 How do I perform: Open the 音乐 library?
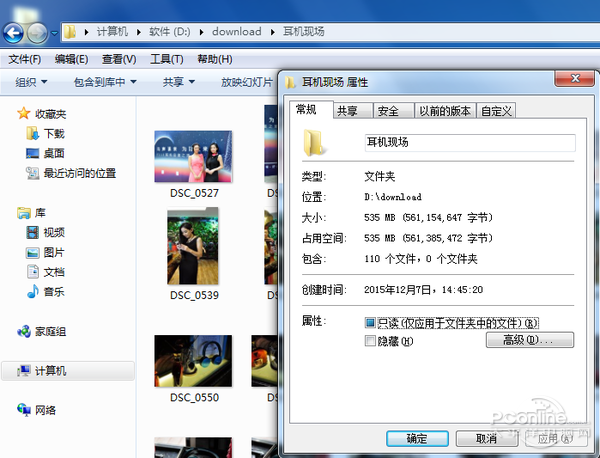[x=46, y=292]
